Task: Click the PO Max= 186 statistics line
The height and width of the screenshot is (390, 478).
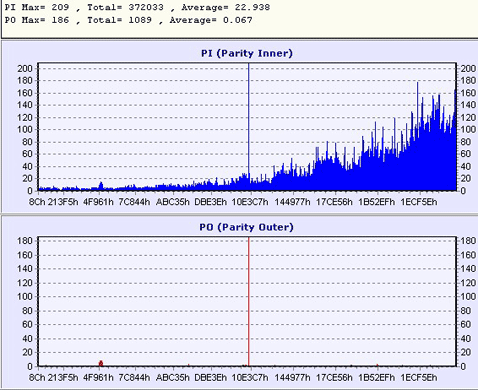Action: [x=128, y=20]
